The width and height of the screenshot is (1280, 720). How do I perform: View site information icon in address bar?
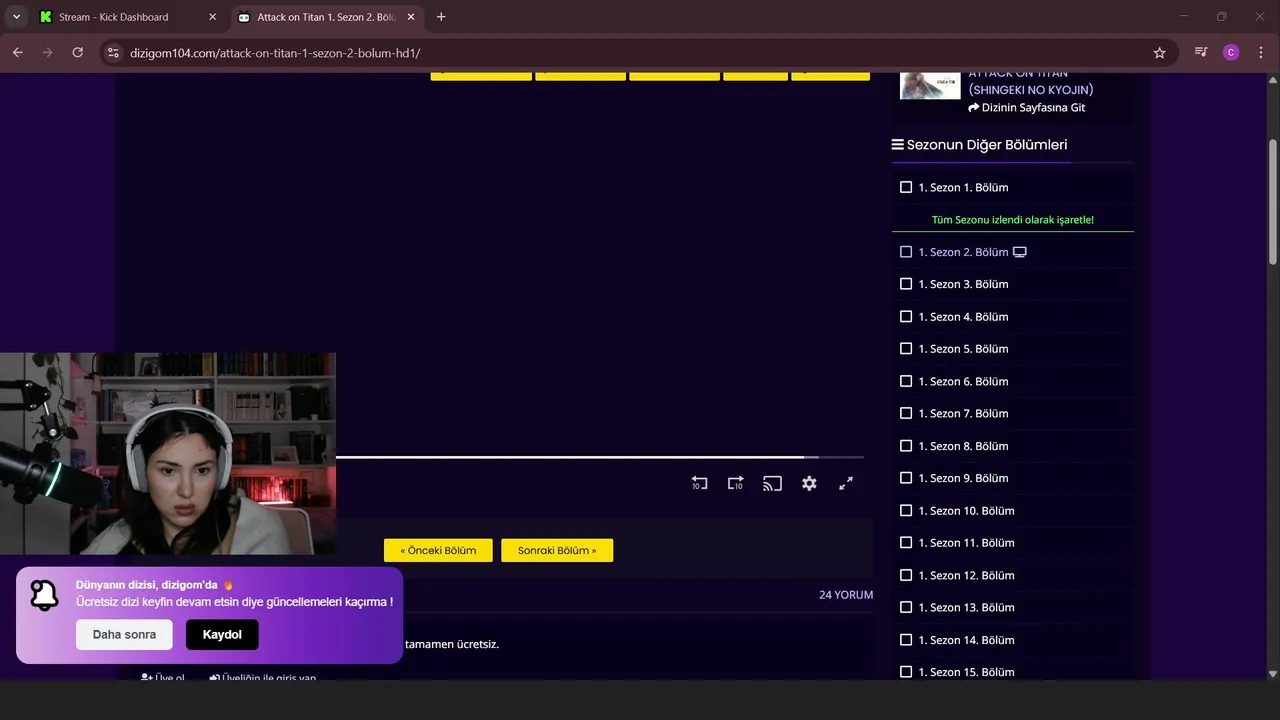113,53
